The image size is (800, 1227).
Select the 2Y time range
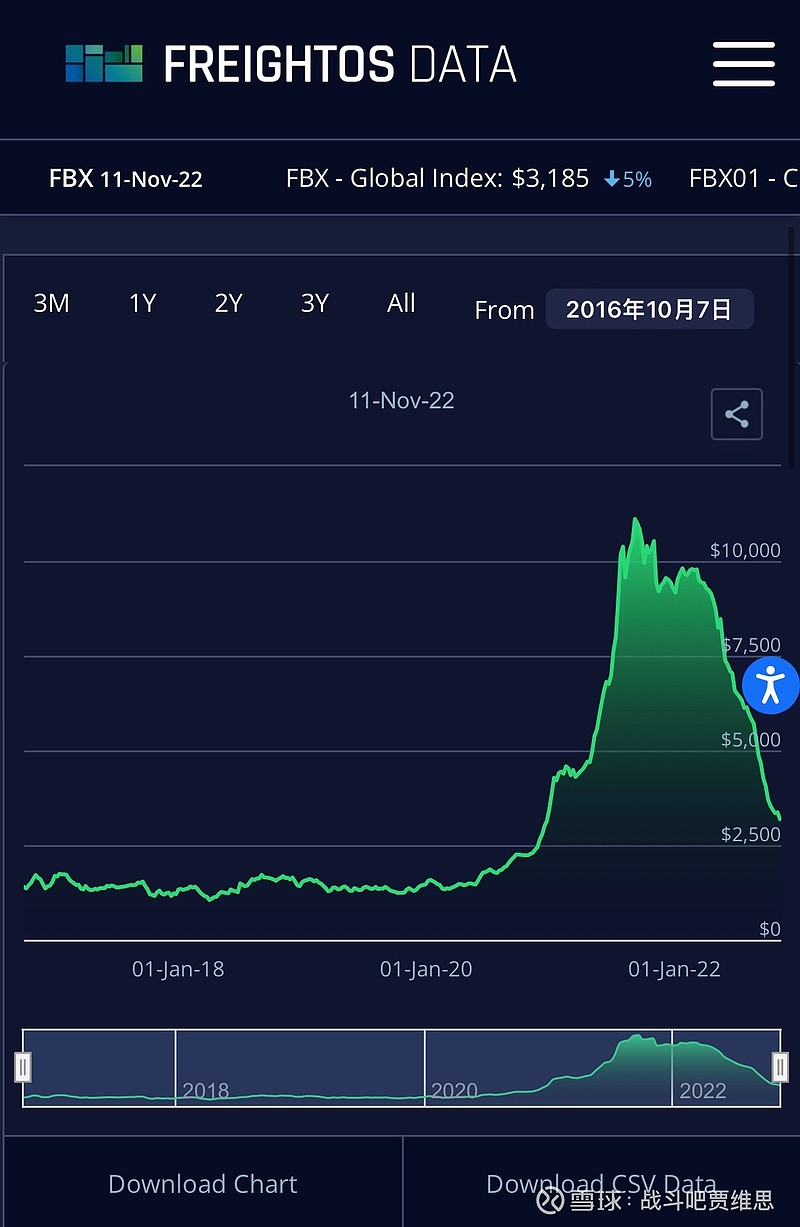coord(228,303)
